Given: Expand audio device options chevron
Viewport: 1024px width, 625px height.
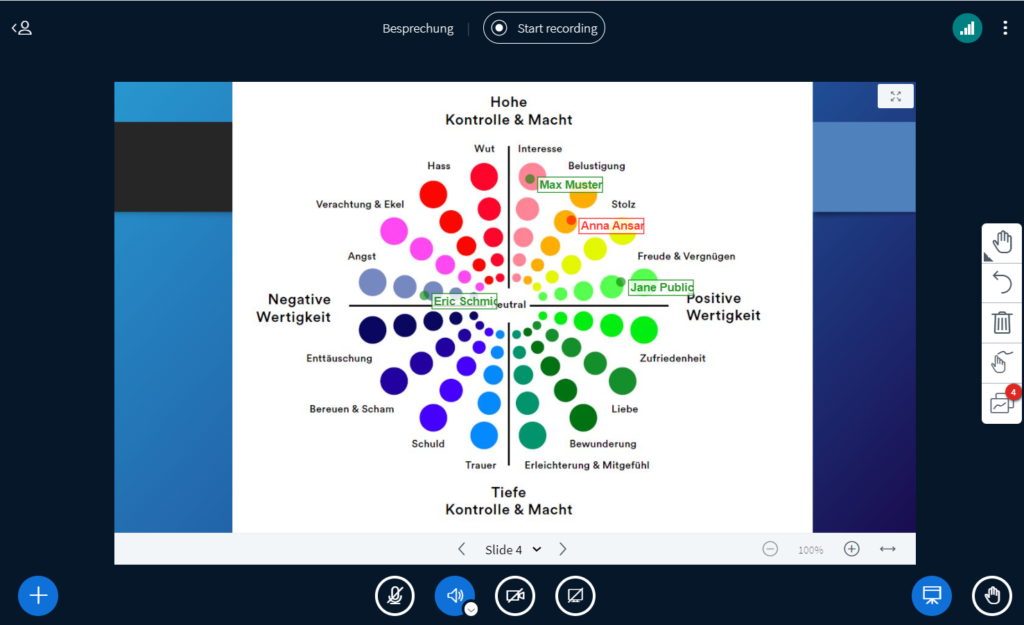Looking at the screenshot, I should click(x=471, y=608).
